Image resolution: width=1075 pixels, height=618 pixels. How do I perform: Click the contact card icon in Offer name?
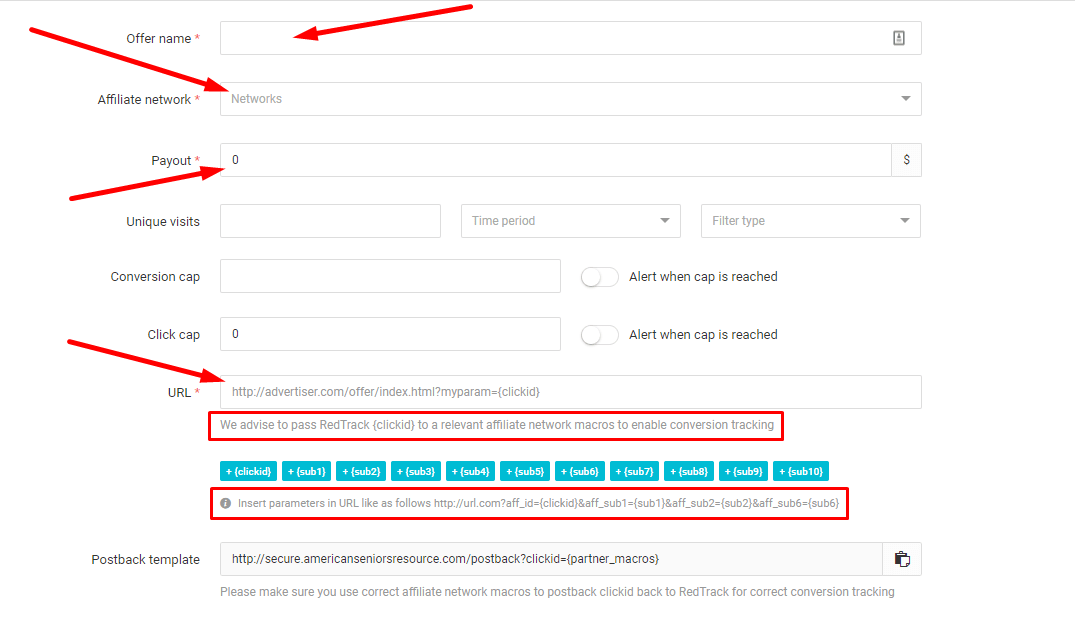click(x=898, y=38)
